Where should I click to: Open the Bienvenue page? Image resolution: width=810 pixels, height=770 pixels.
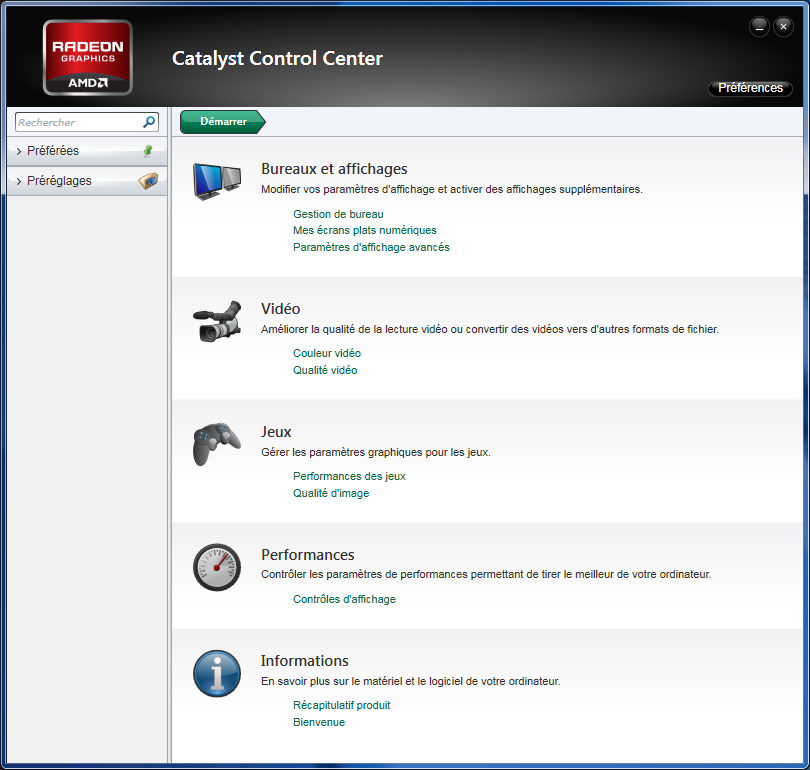tap(319, 722)
